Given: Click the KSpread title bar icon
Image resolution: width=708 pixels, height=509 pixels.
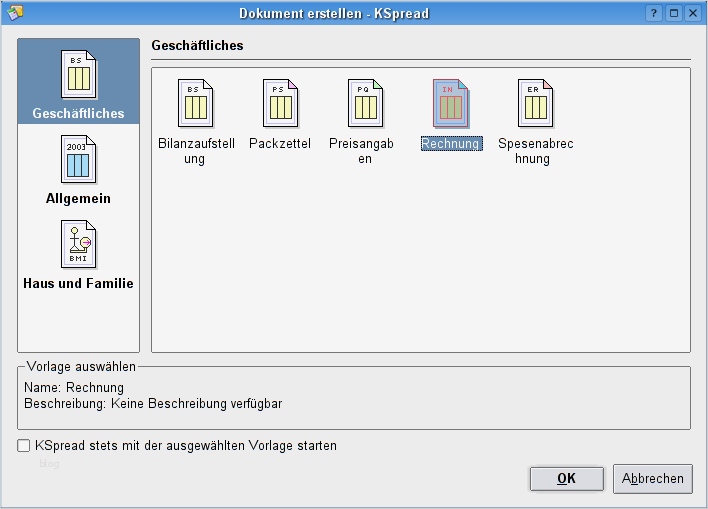Looking at the screenshot, I should (15, 13).
